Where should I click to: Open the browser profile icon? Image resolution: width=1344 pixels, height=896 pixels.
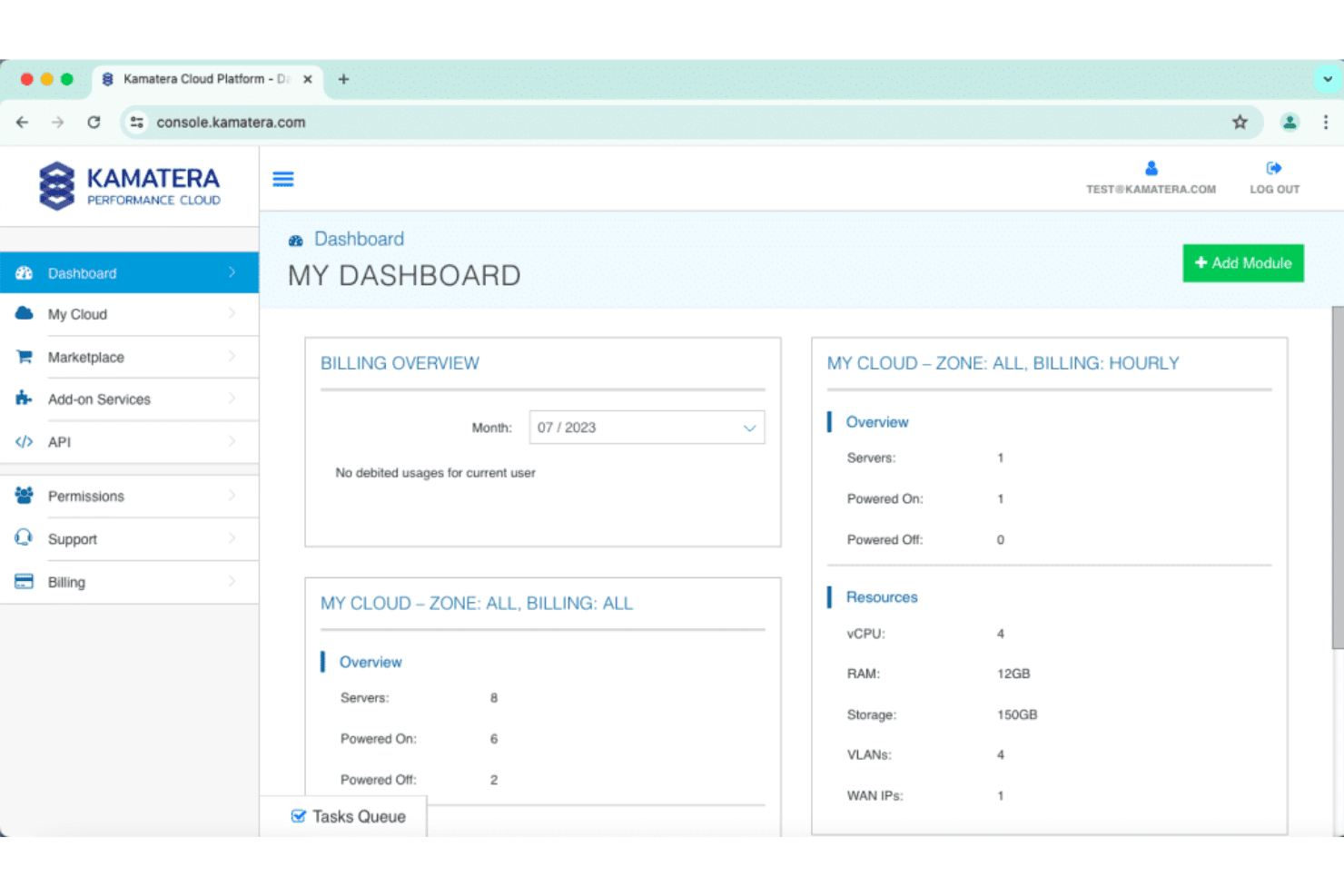pyautogui.click(x=1290, y=122)
